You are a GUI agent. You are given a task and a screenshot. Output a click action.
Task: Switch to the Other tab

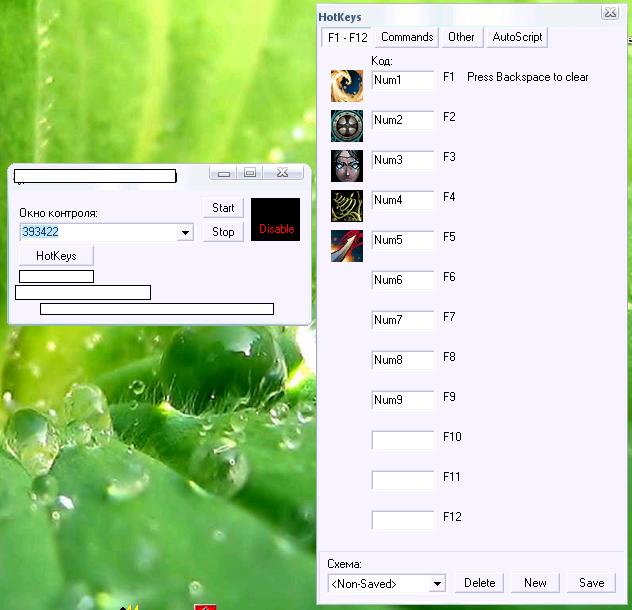coord(461,37)
